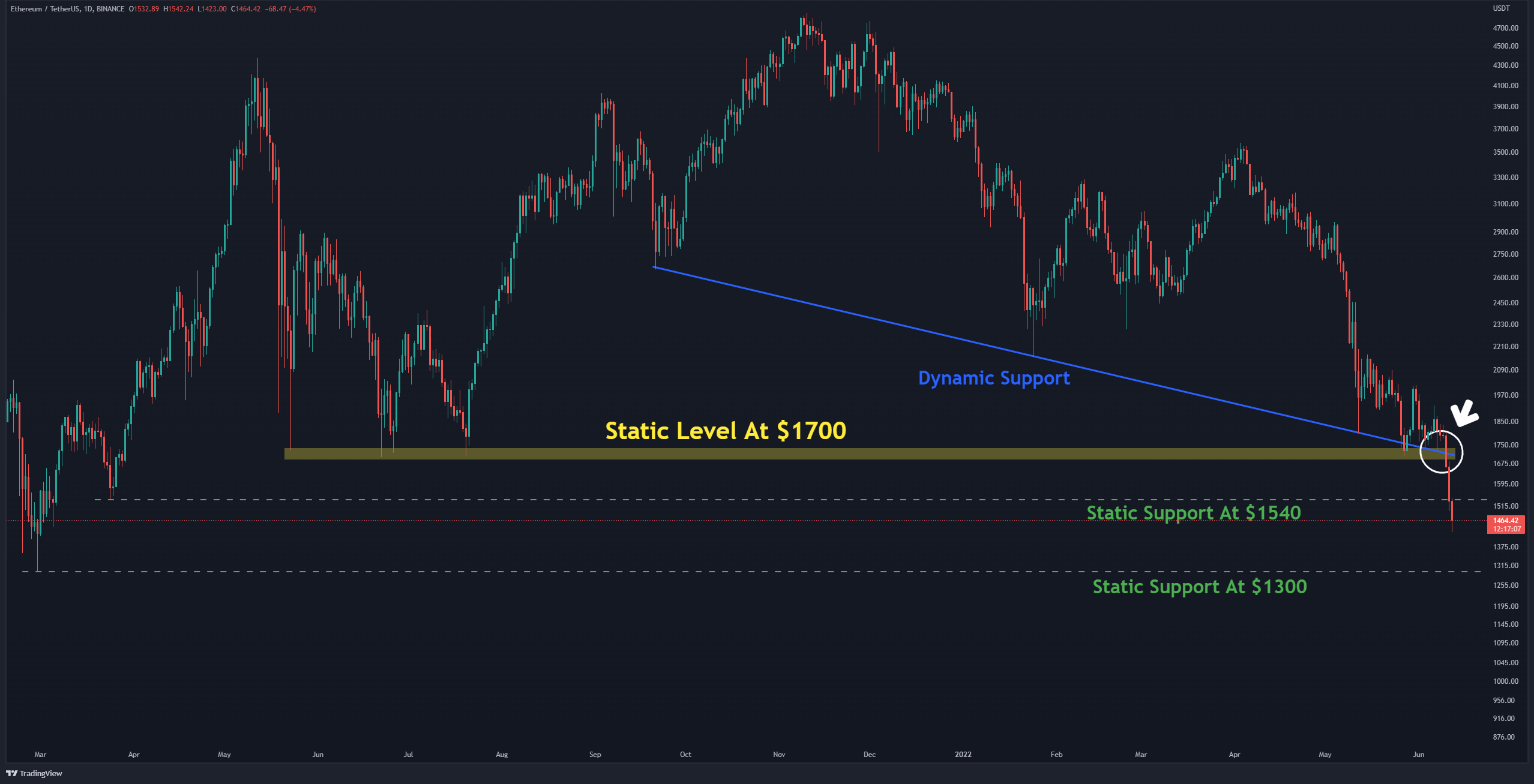
Task: Click the 'Feb' time axis label
Action: click(x=1056, y=755)
